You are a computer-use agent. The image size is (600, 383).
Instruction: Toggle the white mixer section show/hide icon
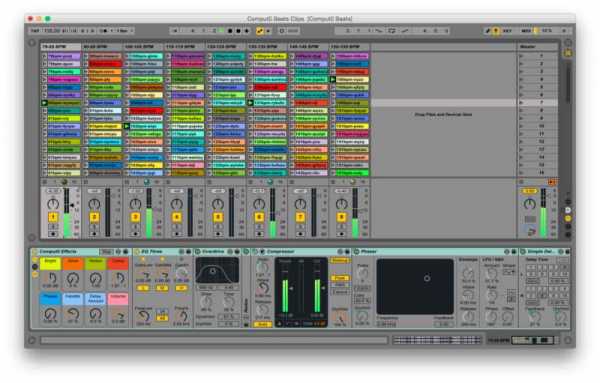568,210
